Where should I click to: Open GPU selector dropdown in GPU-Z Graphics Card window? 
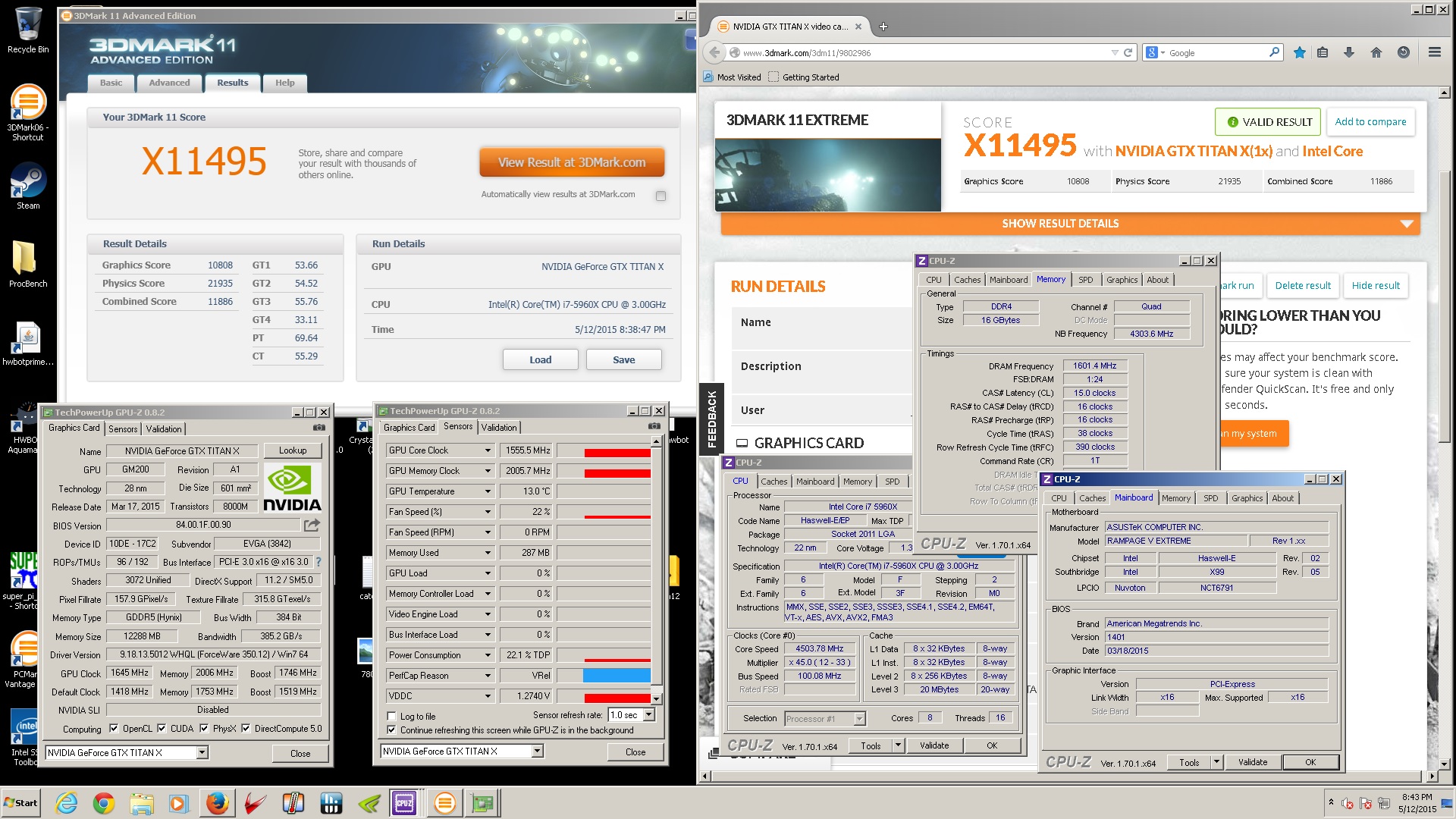[202, 753]
